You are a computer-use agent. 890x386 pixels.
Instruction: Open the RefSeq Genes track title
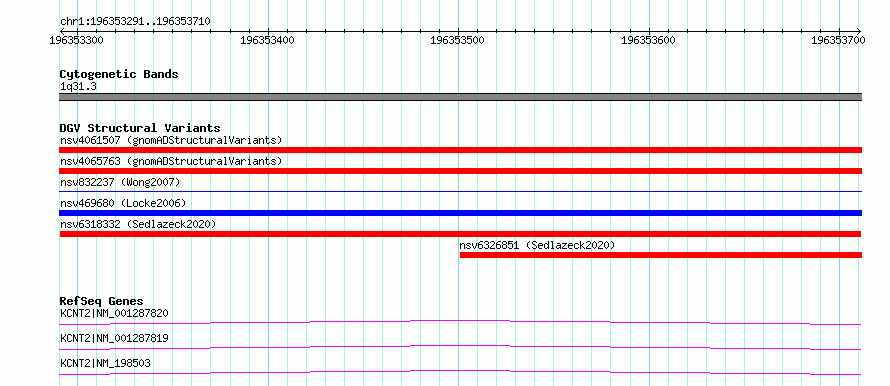point(102,301)
